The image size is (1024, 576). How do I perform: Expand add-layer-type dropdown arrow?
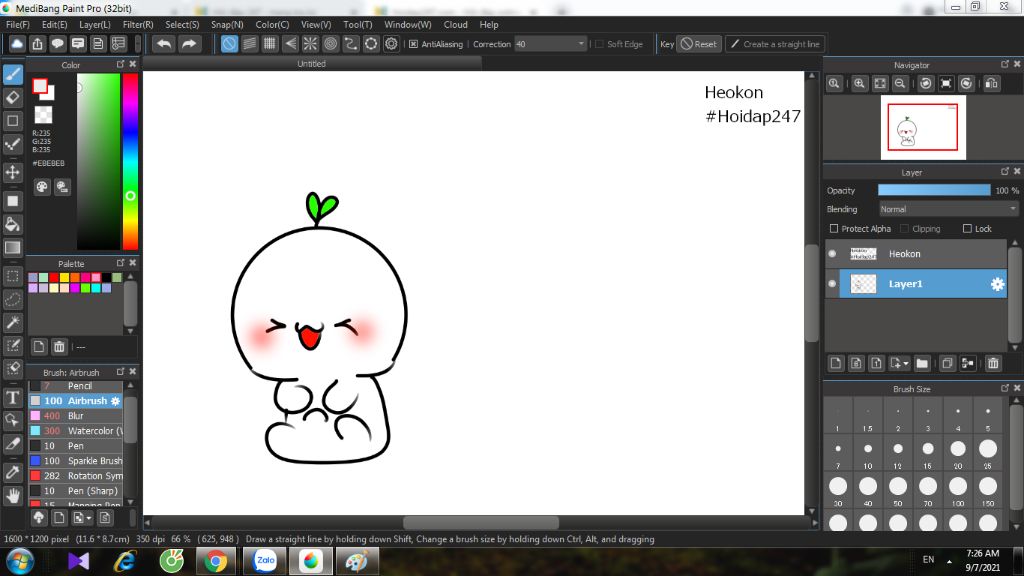pos(906,364)
